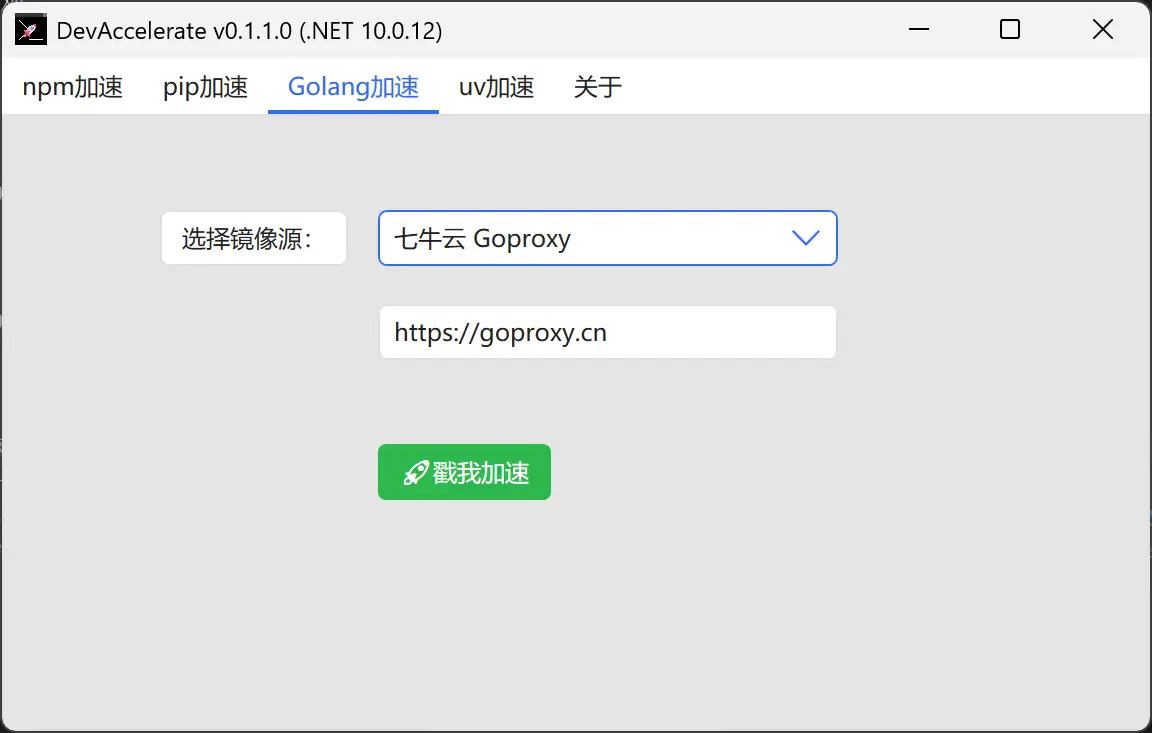Expand the 七牛云 Goproxy mirror dropdown

pyautogui.click(x=608, y=238)
